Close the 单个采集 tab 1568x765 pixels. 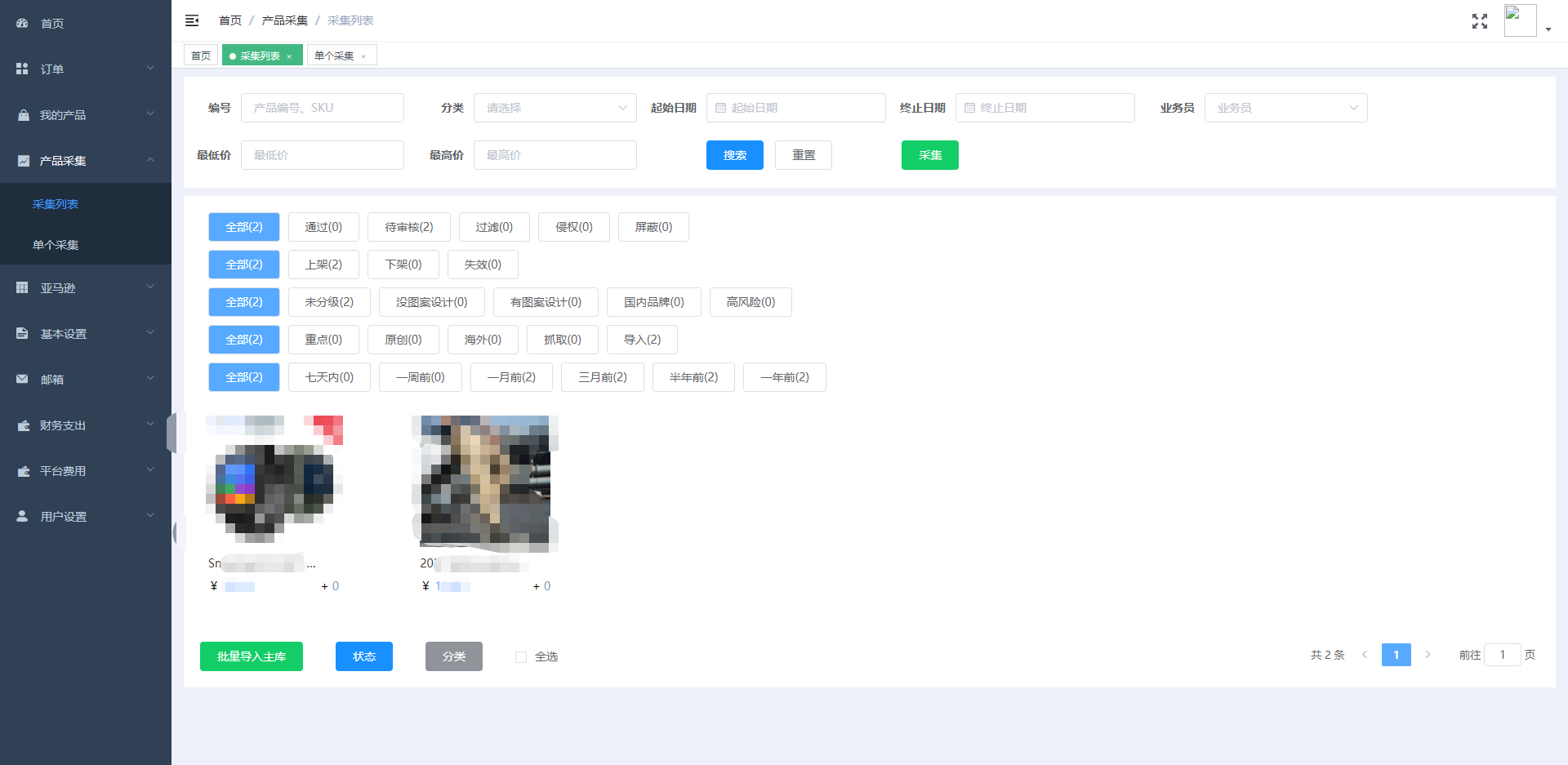pos(363,56)
